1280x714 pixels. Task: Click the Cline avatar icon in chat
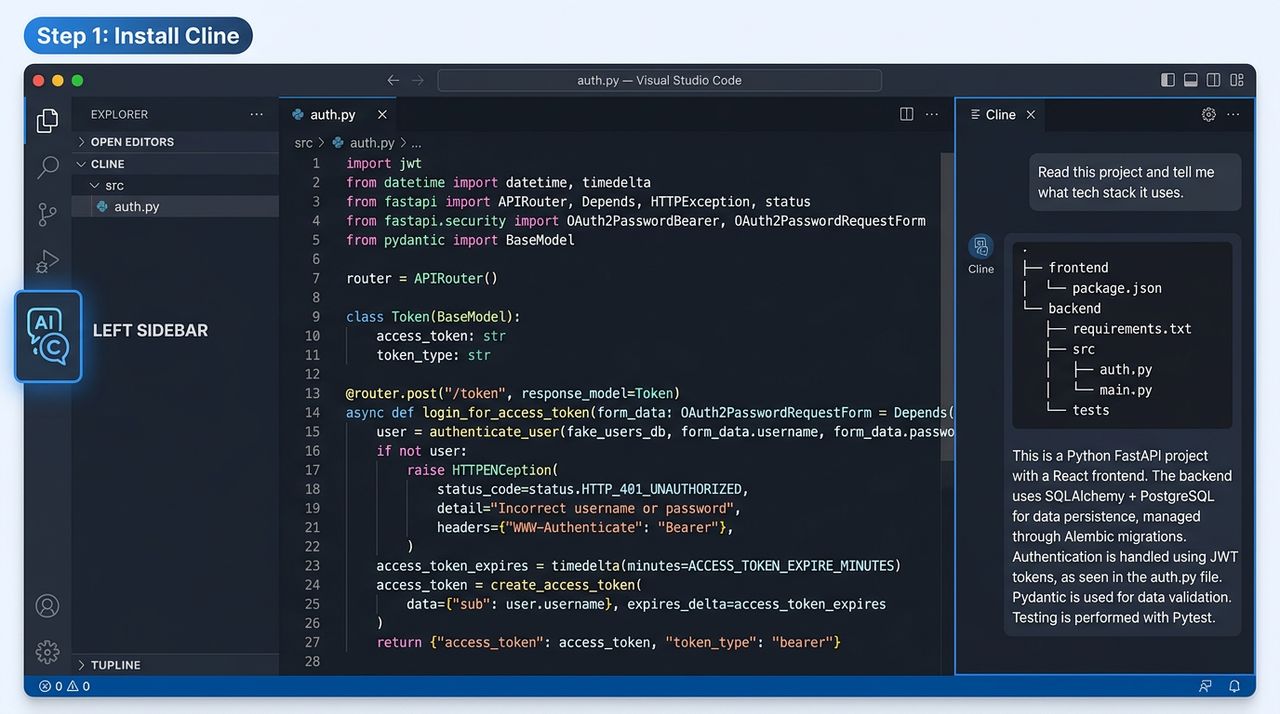(x=981, y=246)
